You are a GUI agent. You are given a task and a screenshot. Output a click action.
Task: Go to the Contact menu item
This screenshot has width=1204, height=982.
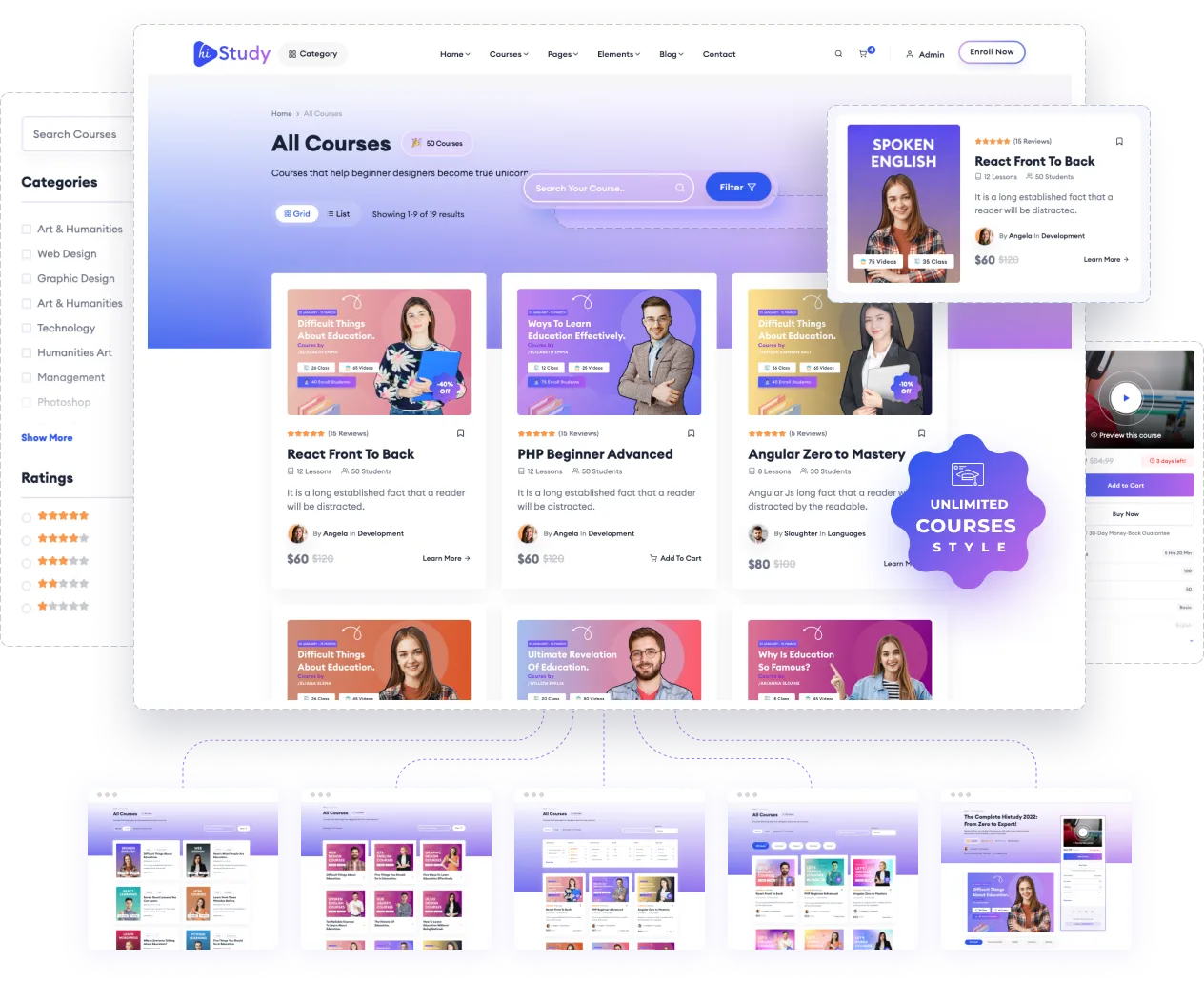click(x=718, y=54)
